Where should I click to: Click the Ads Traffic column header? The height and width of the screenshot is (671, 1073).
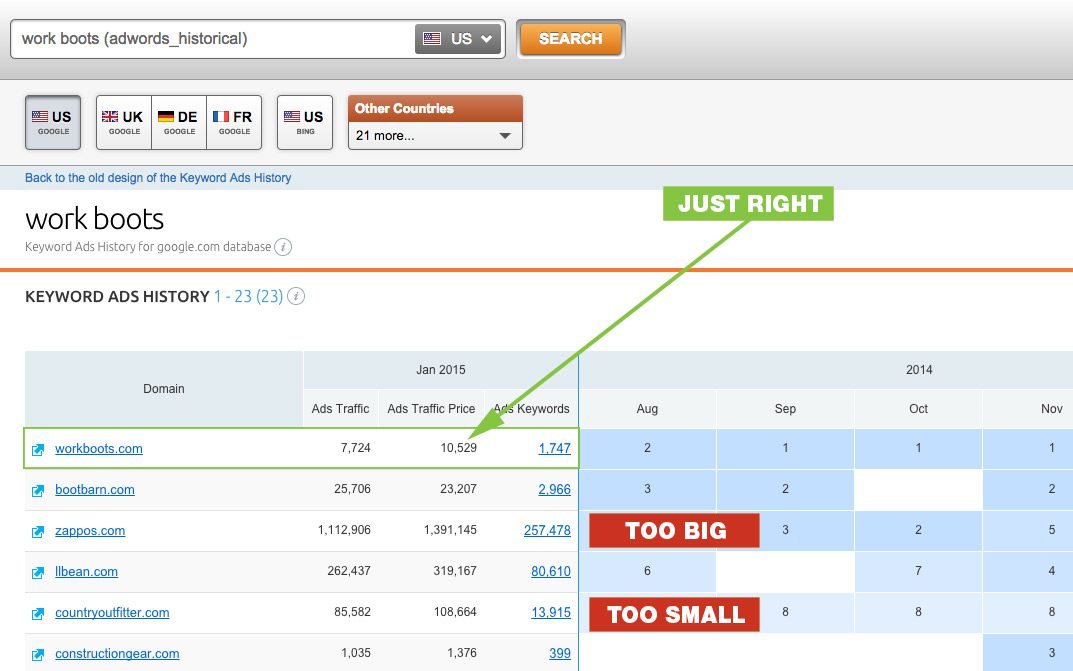point(340,409)
